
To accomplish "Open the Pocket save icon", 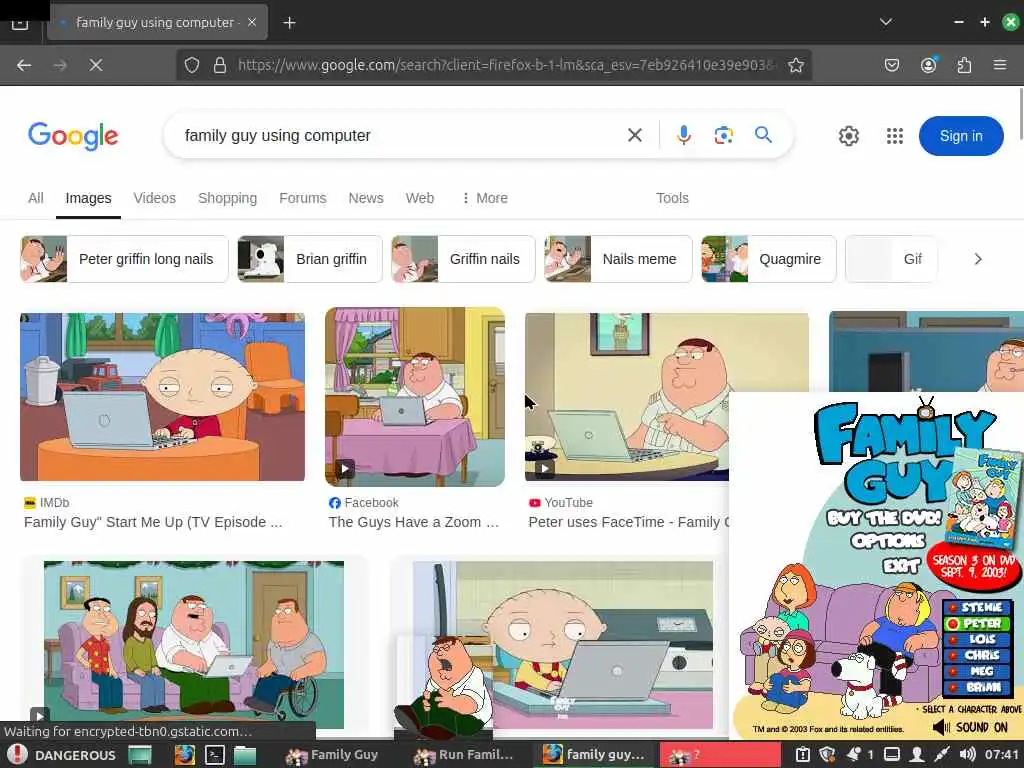I will coord(891,65).
